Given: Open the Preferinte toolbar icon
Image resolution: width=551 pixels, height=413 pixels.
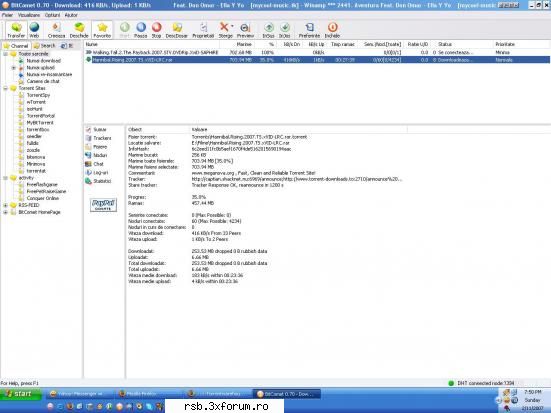Looking at the screenshot, I should tap(309, 30).
